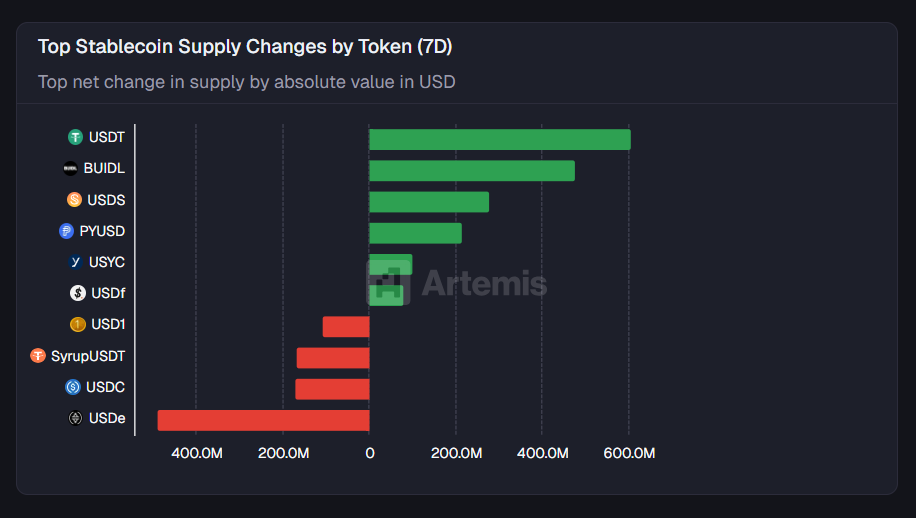Click the USDC token icon
This screenshot has height=518, width=916.
[73, 387]
